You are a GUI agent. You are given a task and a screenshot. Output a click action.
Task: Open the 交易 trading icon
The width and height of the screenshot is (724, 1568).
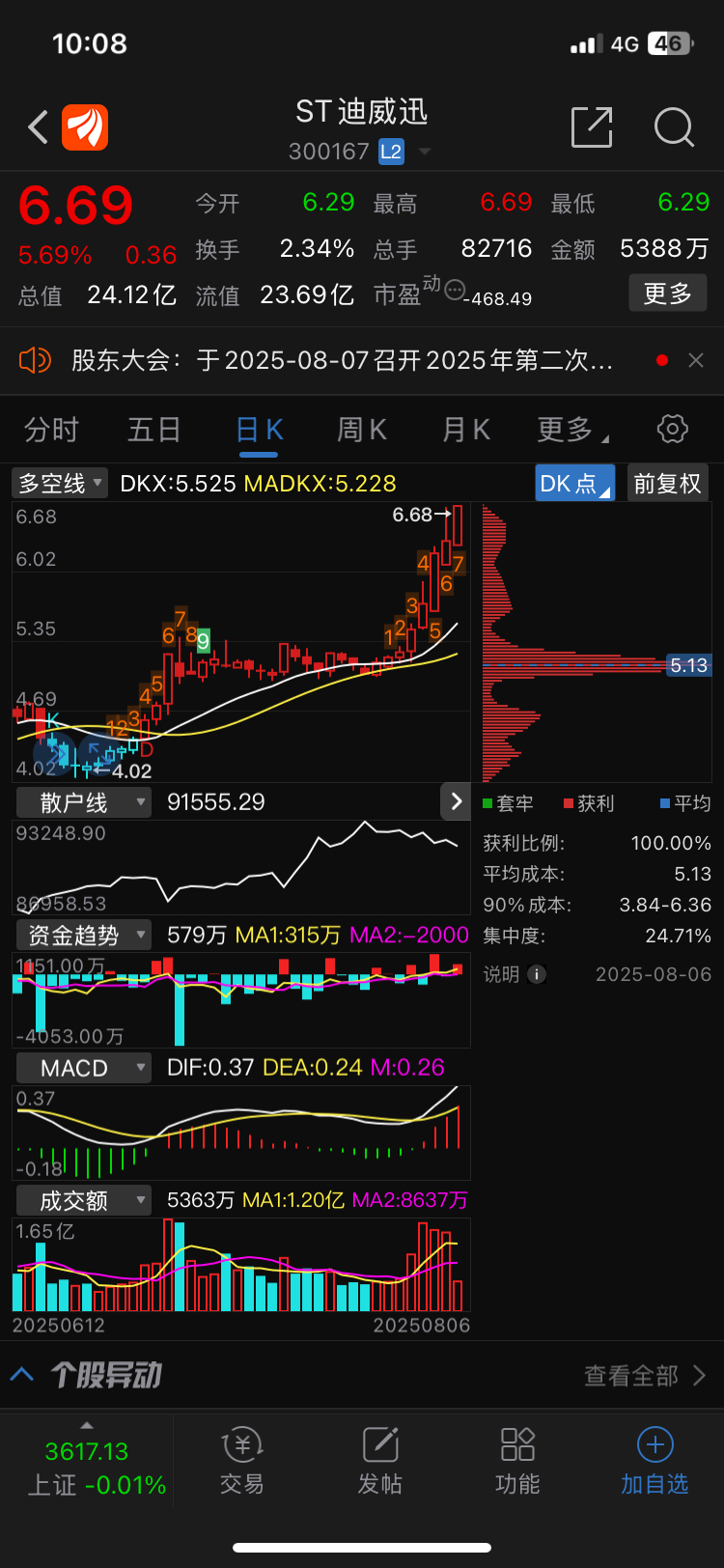[x=242, y=1461]
